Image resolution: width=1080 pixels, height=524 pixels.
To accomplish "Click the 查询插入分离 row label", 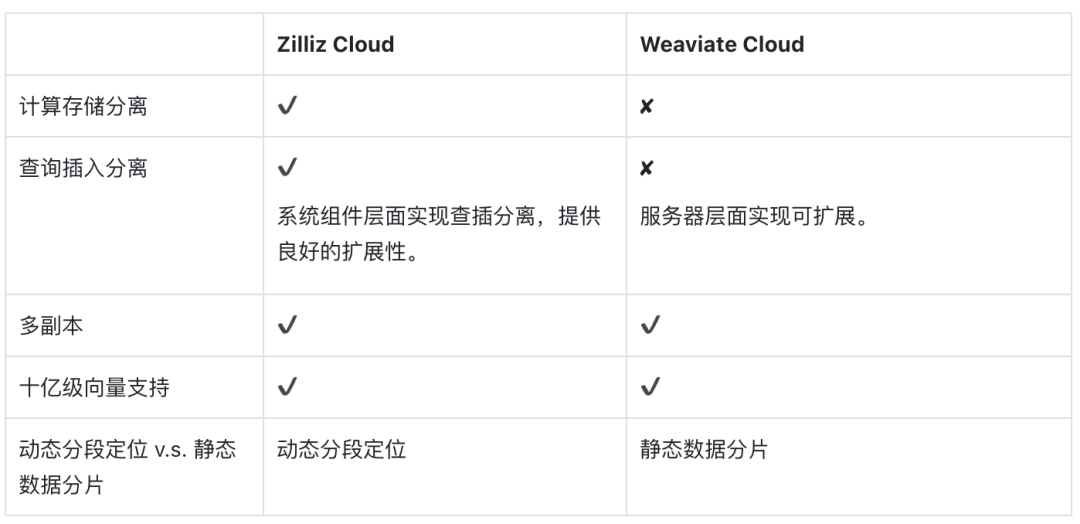I will click(x=83, y=168).
